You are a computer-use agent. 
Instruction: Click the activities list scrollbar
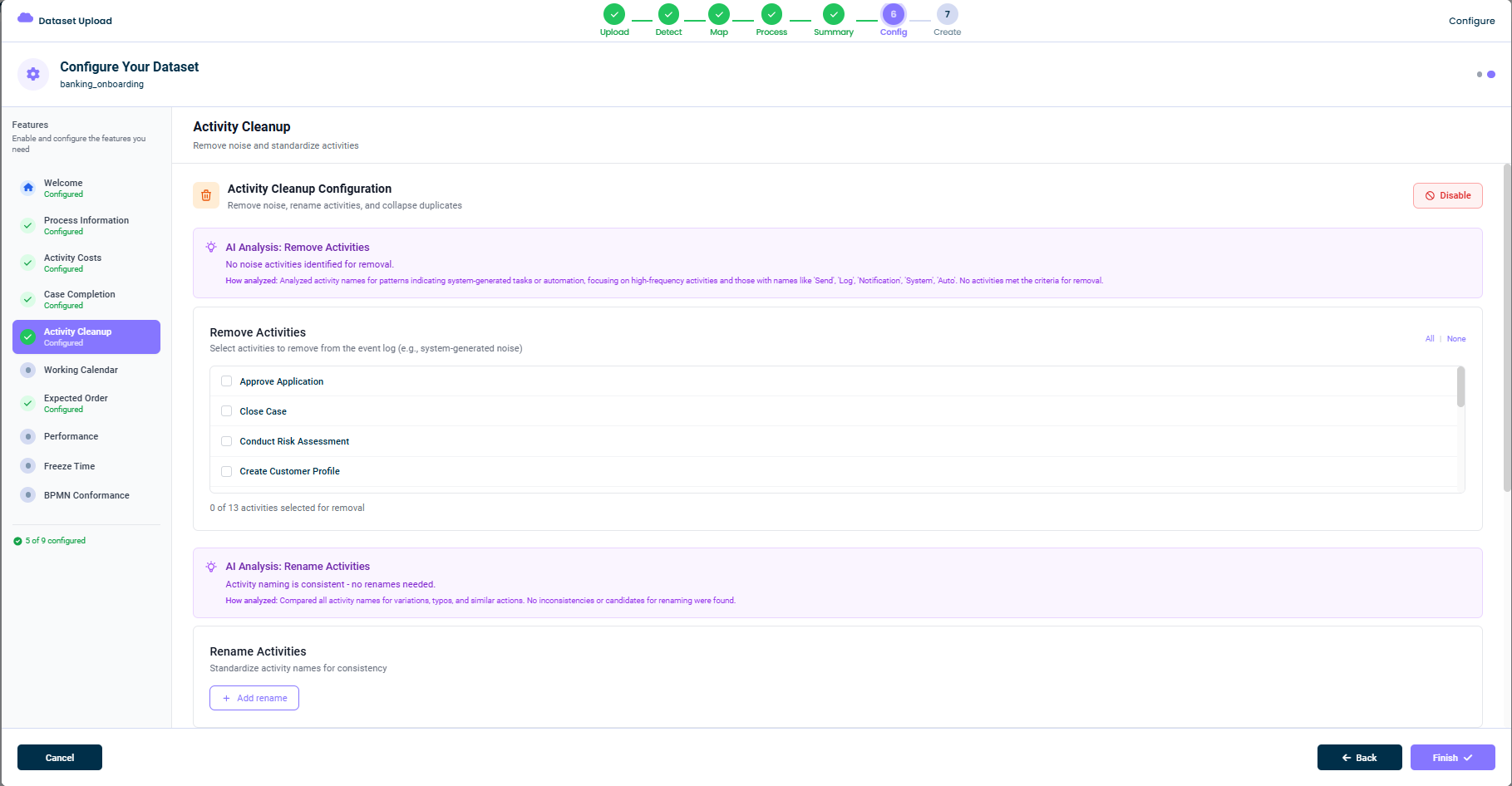click(1460, 387)
